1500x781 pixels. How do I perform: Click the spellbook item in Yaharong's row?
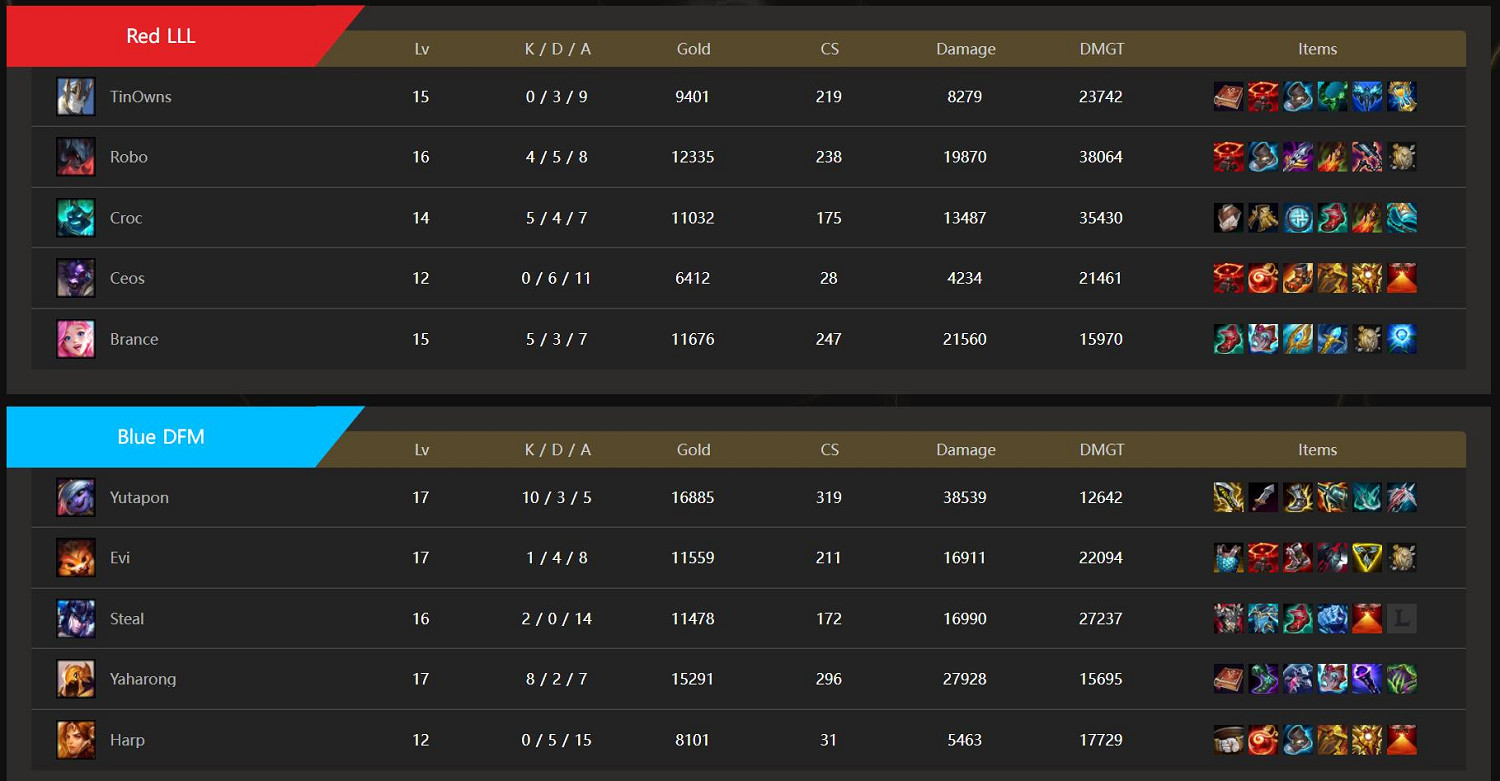click(1229, 679)
